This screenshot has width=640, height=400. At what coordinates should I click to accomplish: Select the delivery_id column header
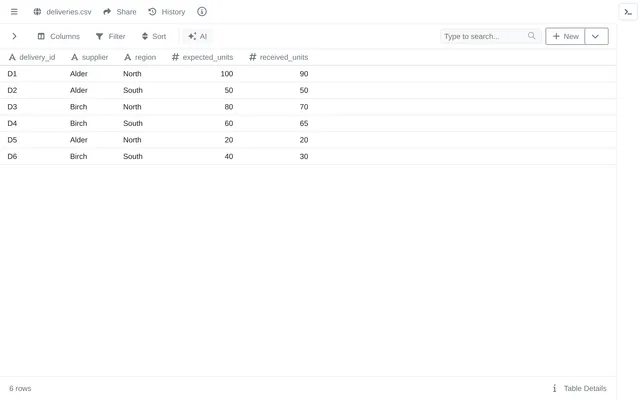pyautogui.click(x=32, y=57)
